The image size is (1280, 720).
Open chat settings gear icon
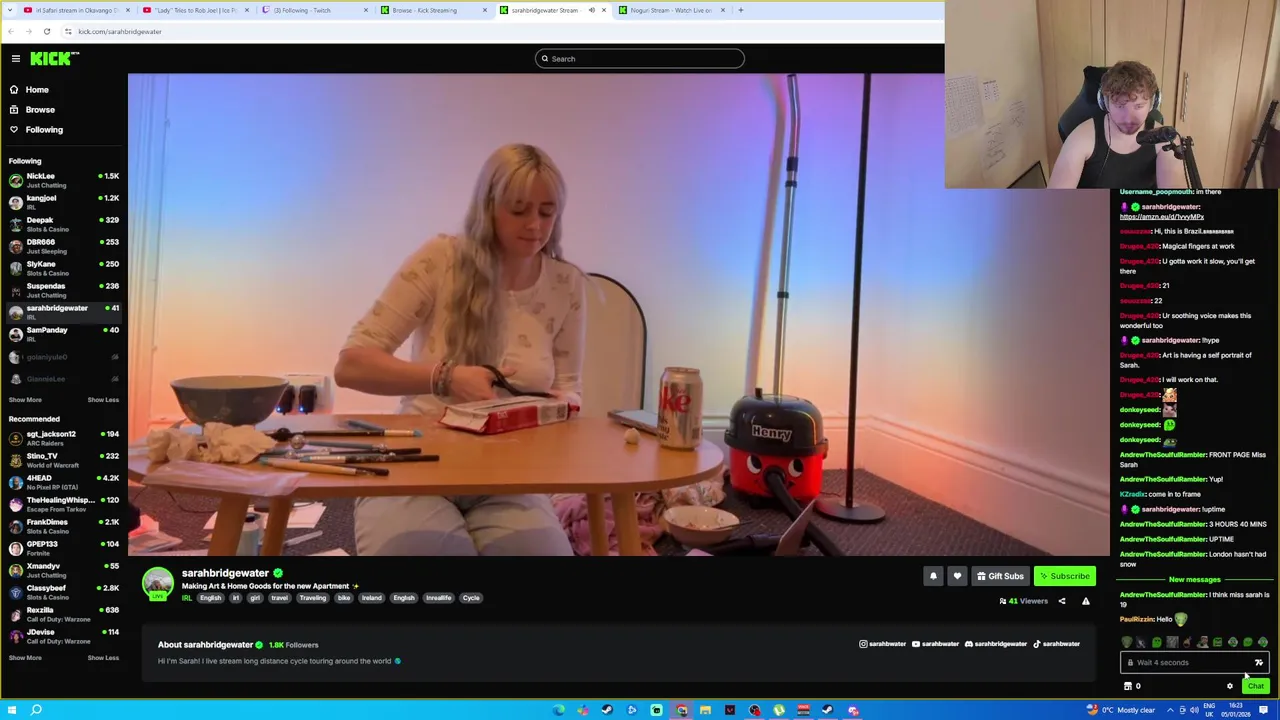(1230, 687)
